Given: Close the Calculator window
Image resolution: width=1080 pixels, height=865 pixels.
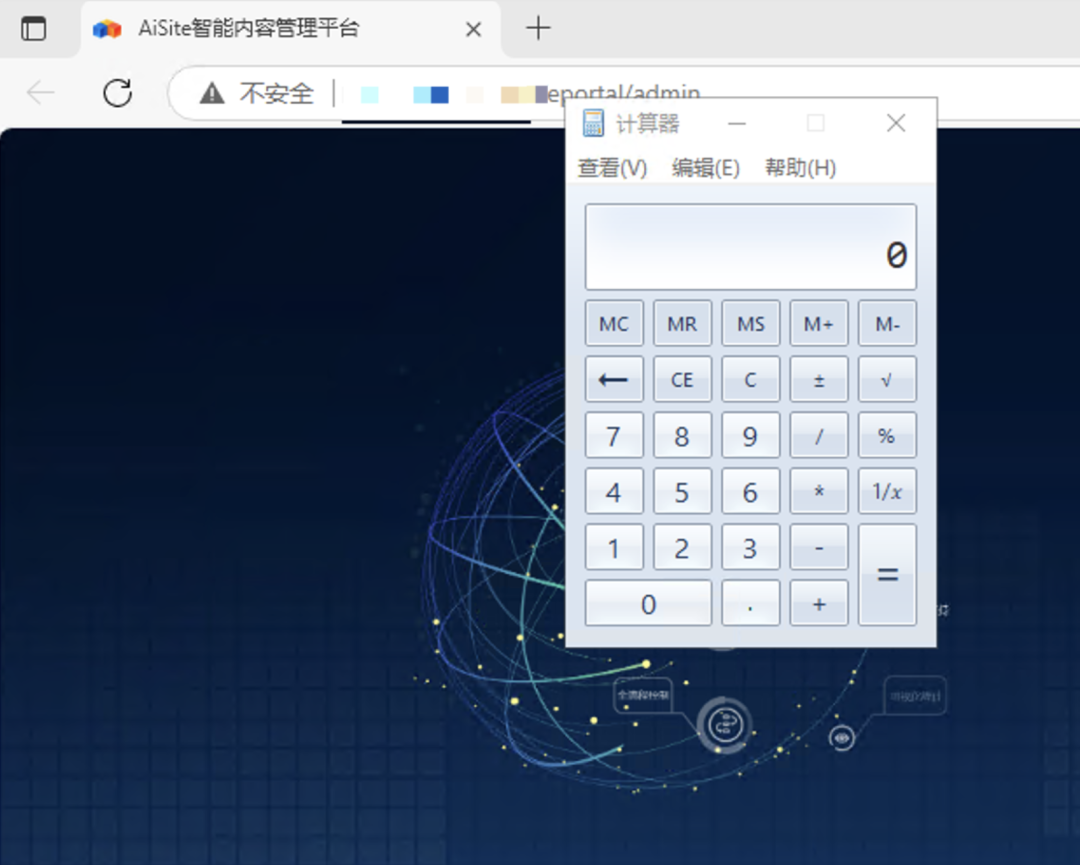Looking at the screenshot, I should click(x=896, y=123).
